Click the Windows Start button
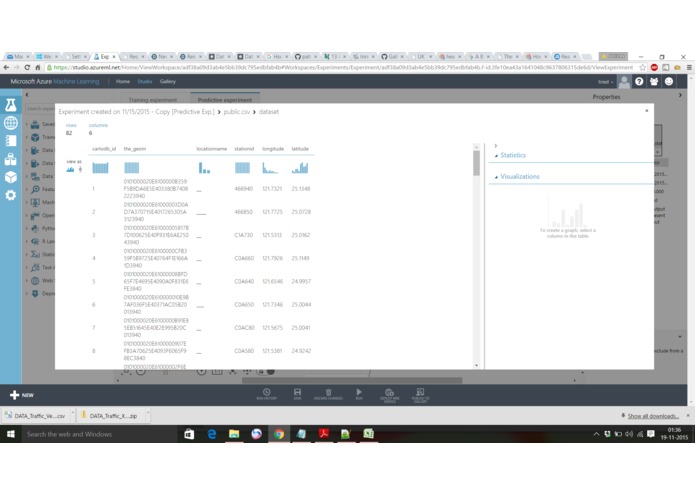 click(x=11, y=434)
